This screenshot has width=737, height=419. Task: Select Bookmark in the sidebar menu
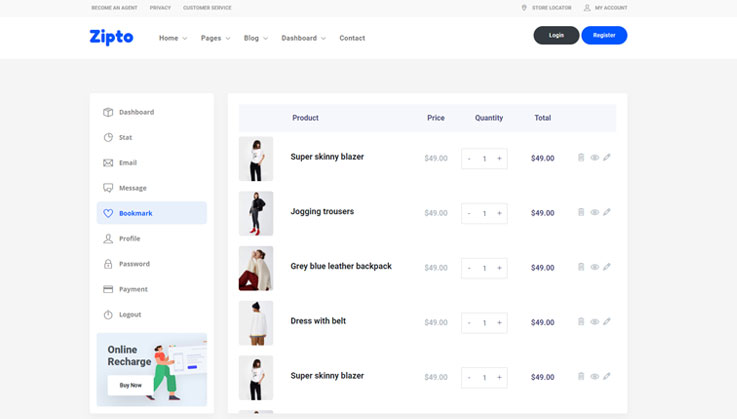pos(152,213)
